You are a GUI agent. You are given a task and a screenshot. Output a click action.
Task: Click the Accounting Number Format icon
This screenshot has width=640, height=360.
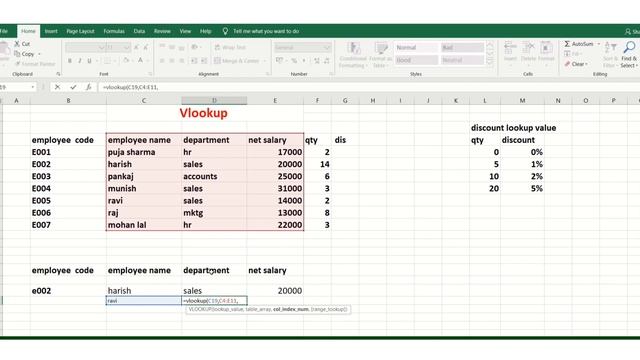(280, 61)
